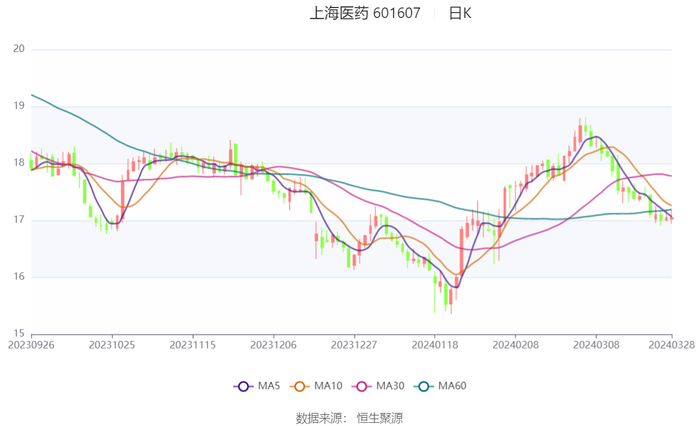Toggle MA30 series by its legend text
Viewport: 700px width, 426px height.
[390, 386]
